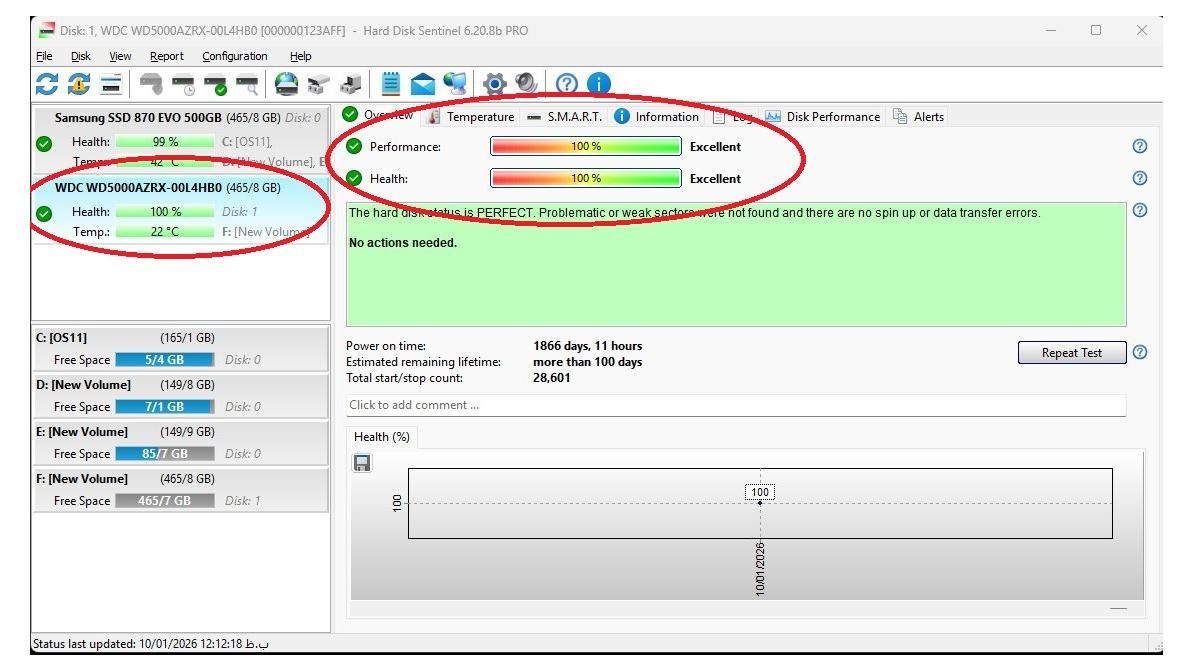Click the first Refresh arrows toolbar icon
Image resolution: width=1193 pixels, height=671 pixels.
click(x=46, y=84)
